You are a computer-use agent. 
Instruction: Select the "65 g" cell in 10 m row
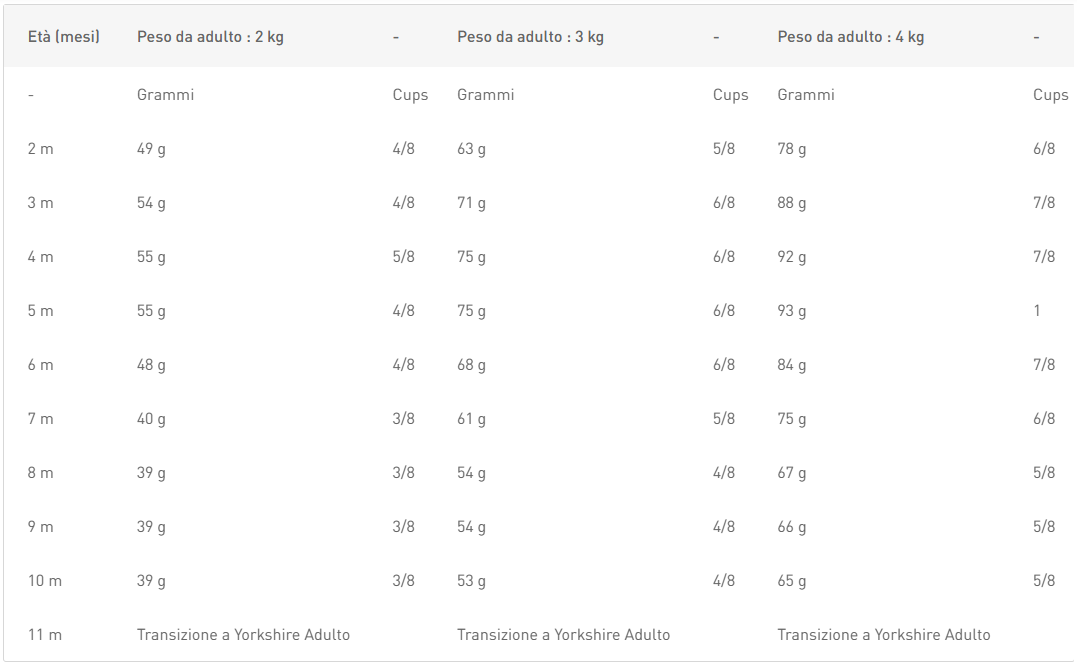tap(791, 581)
